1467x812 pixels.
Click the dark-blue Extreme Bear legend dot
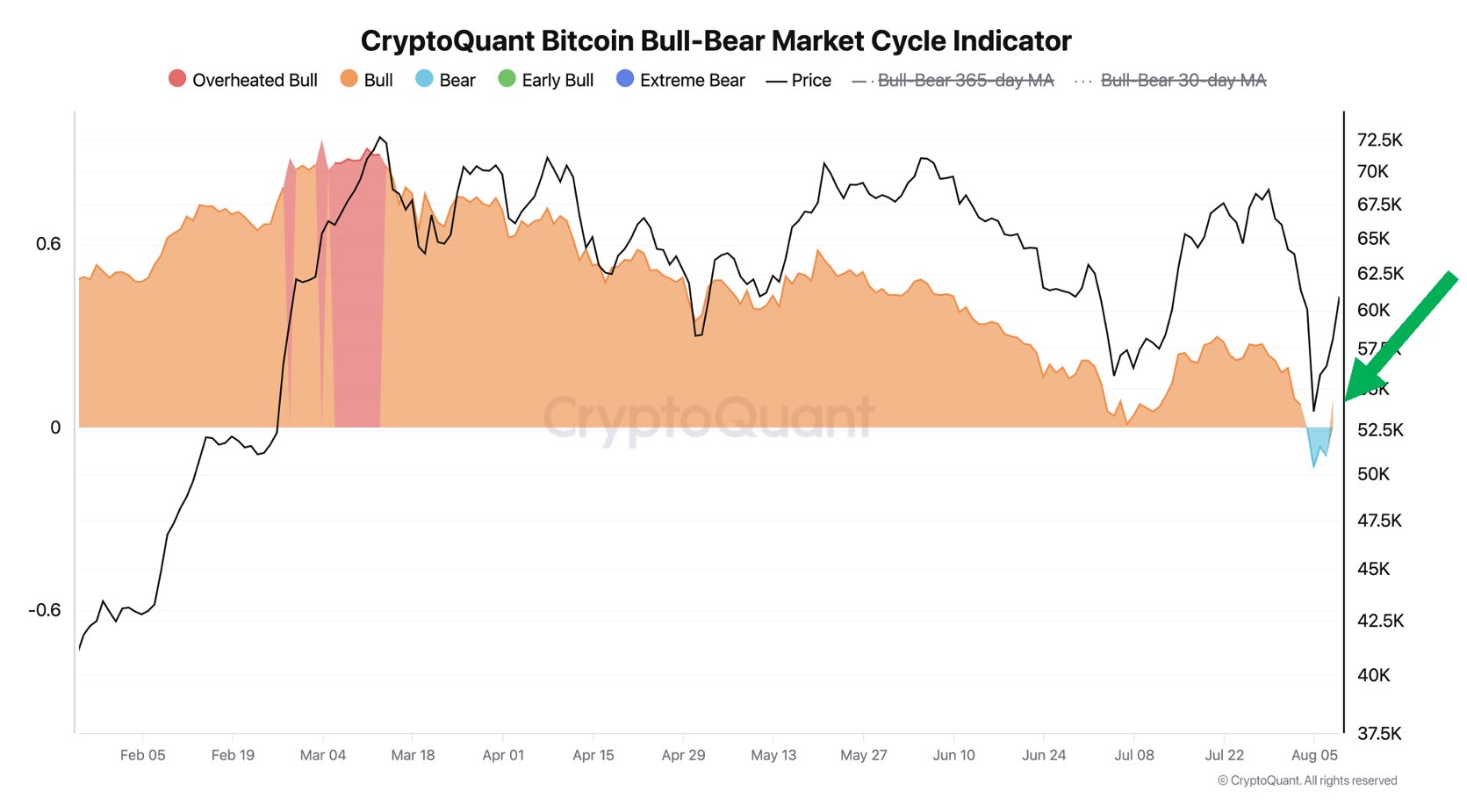click(625, 79)
